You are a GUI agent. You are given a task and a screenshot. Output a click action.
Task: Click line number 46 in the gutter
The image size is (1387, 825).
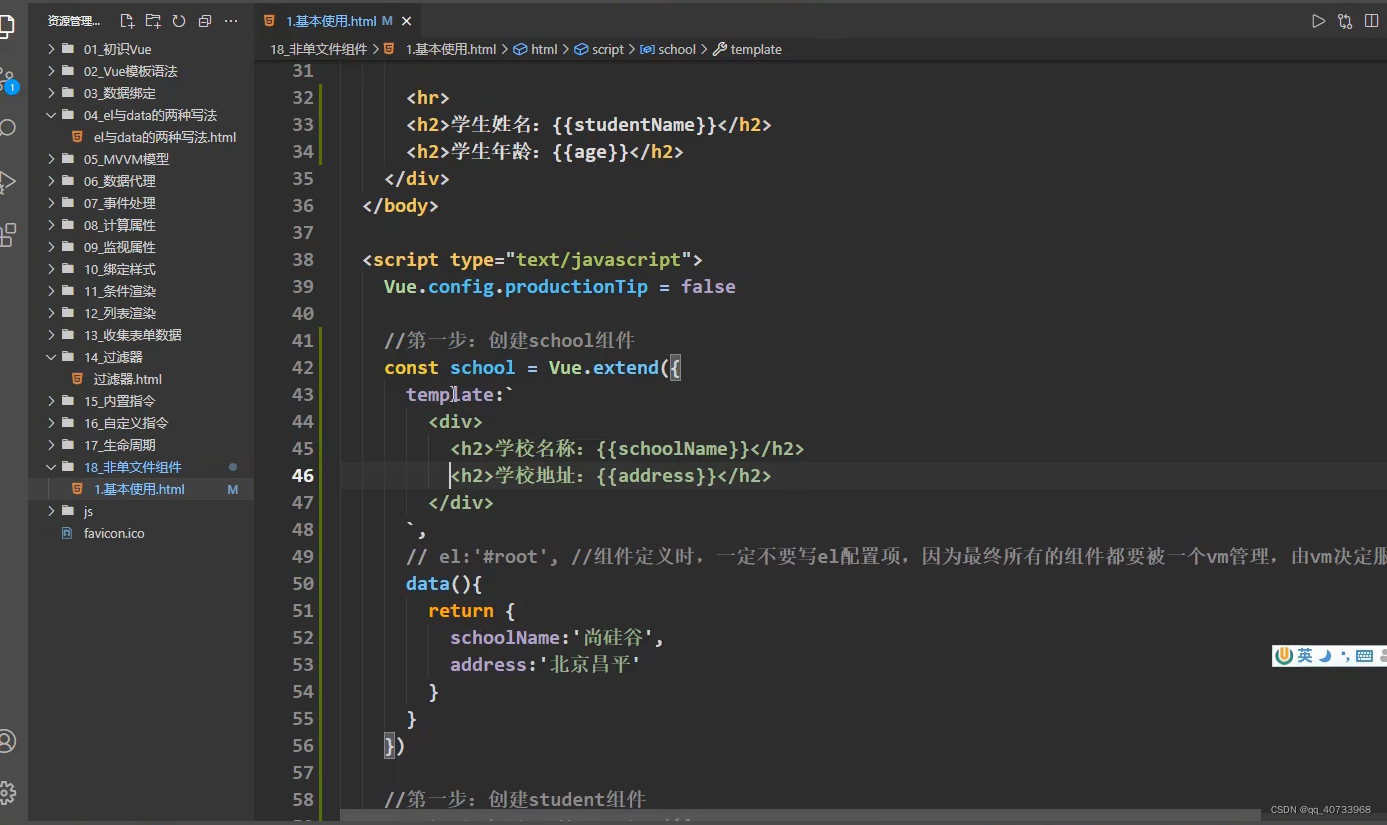pyautogui.click(x=302, y=475)
